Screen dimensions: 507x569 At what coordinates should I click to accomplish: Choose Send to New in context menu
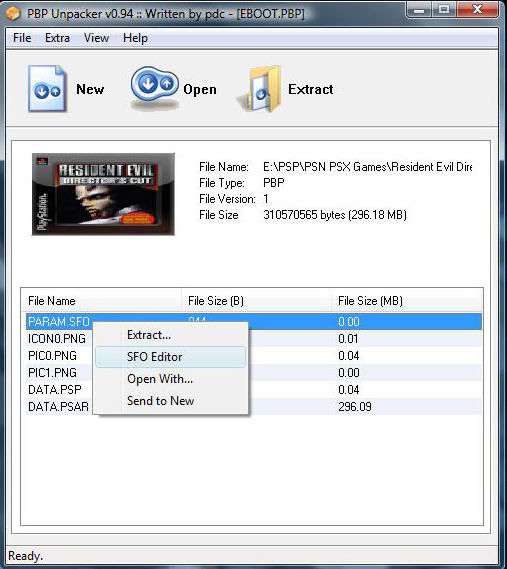click(x=171, y=401)
